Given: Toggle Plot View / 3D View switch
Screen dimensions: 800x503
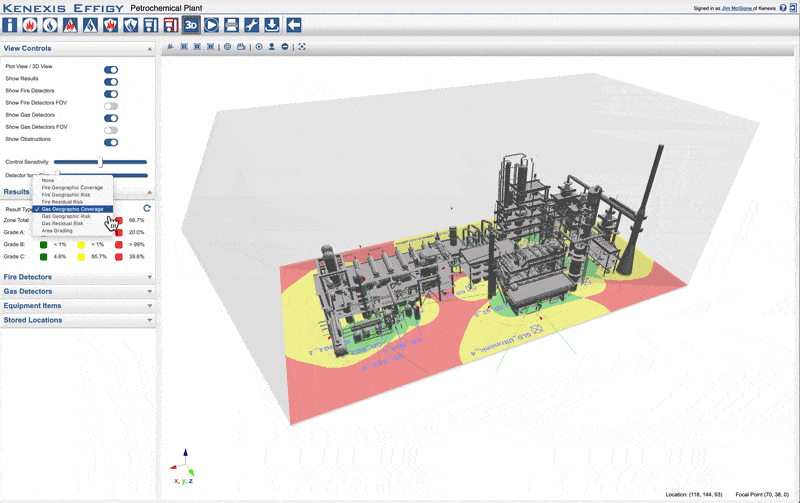Looking at the screenshot, I should tap(111, 70).
